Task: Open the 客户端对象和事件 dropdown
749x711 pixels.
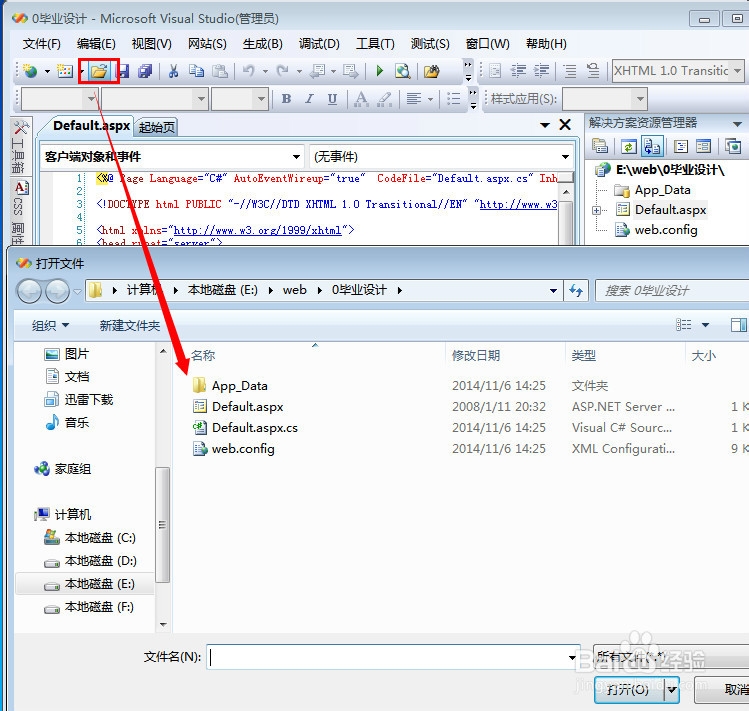Action: point(296,157)
